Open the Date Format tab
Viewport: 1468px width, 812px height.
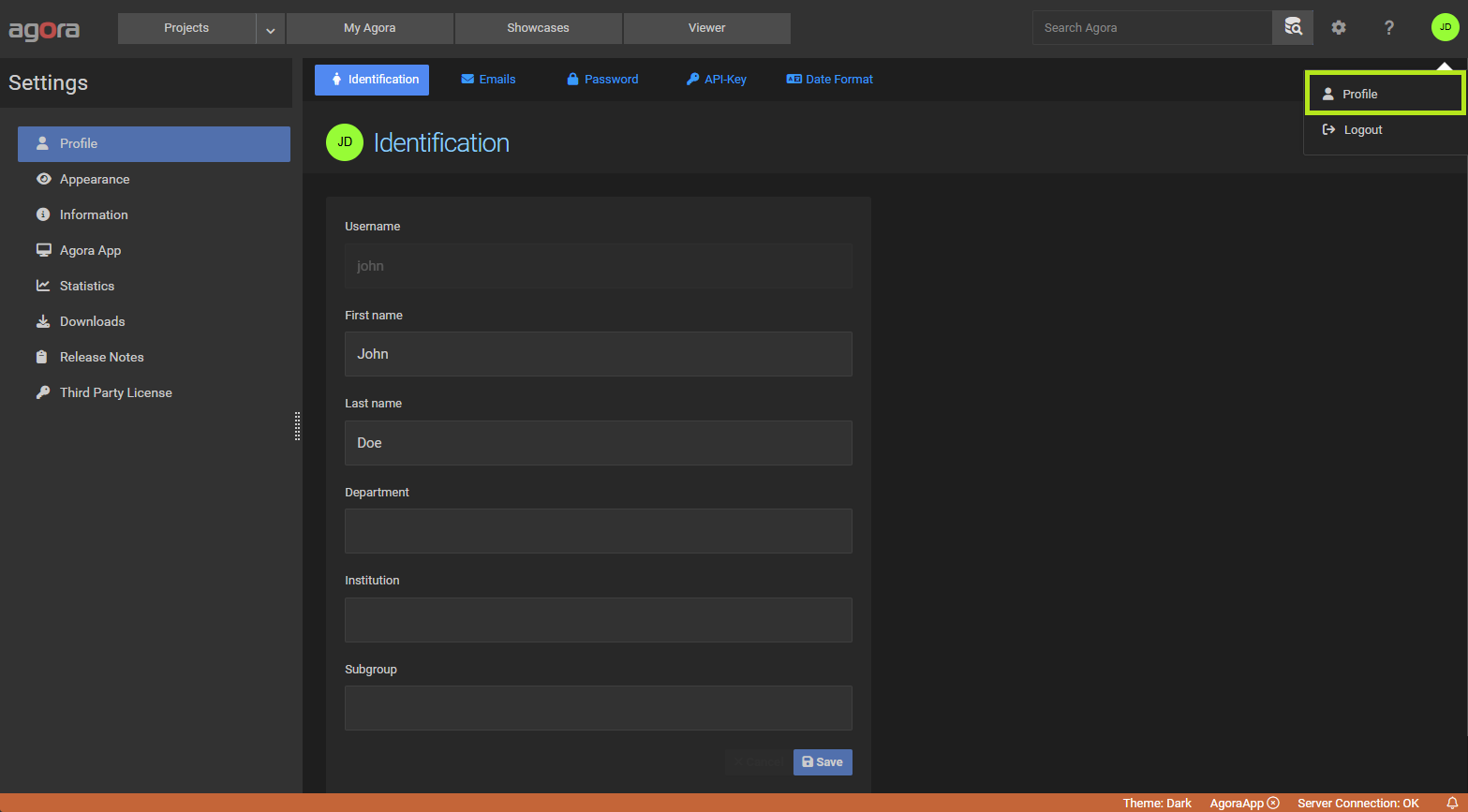tap(830, 80)
